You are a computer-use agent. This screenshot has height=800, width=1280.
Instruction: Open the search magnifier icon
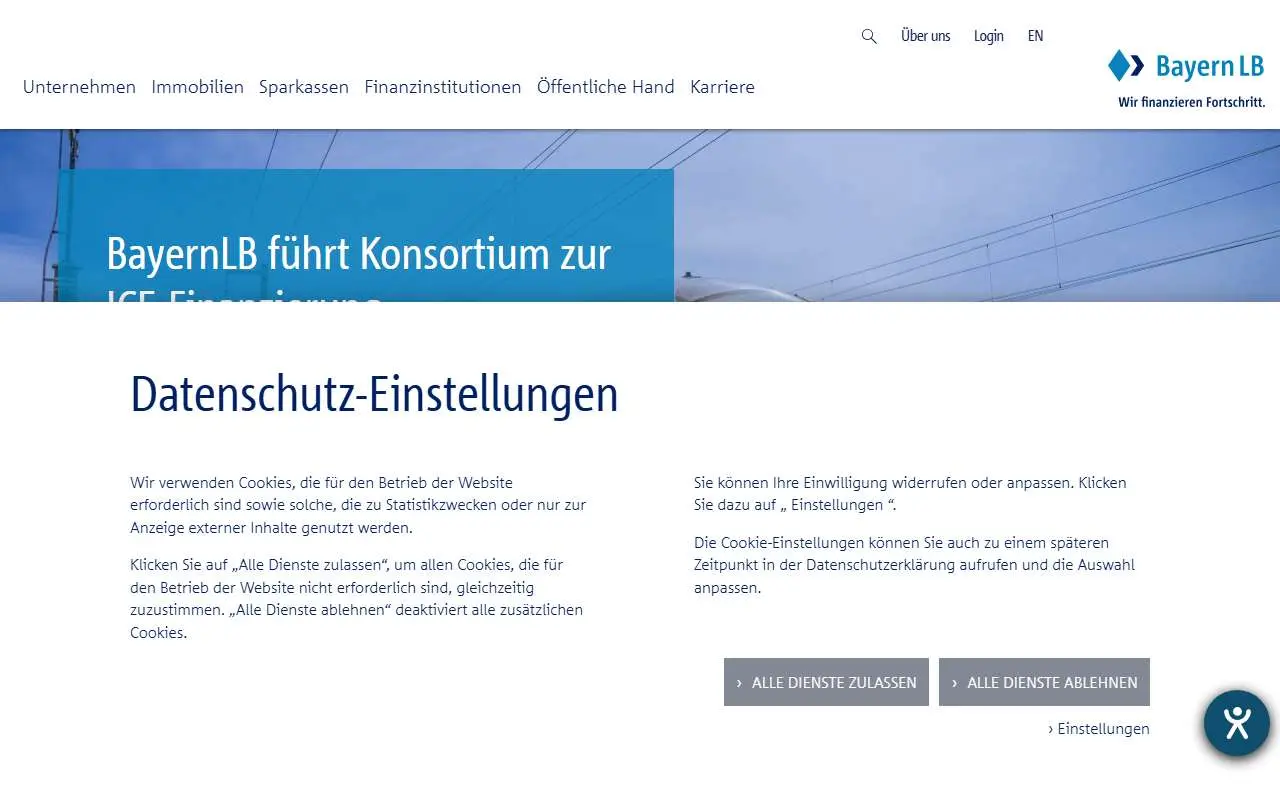click(x=869, y=36)
